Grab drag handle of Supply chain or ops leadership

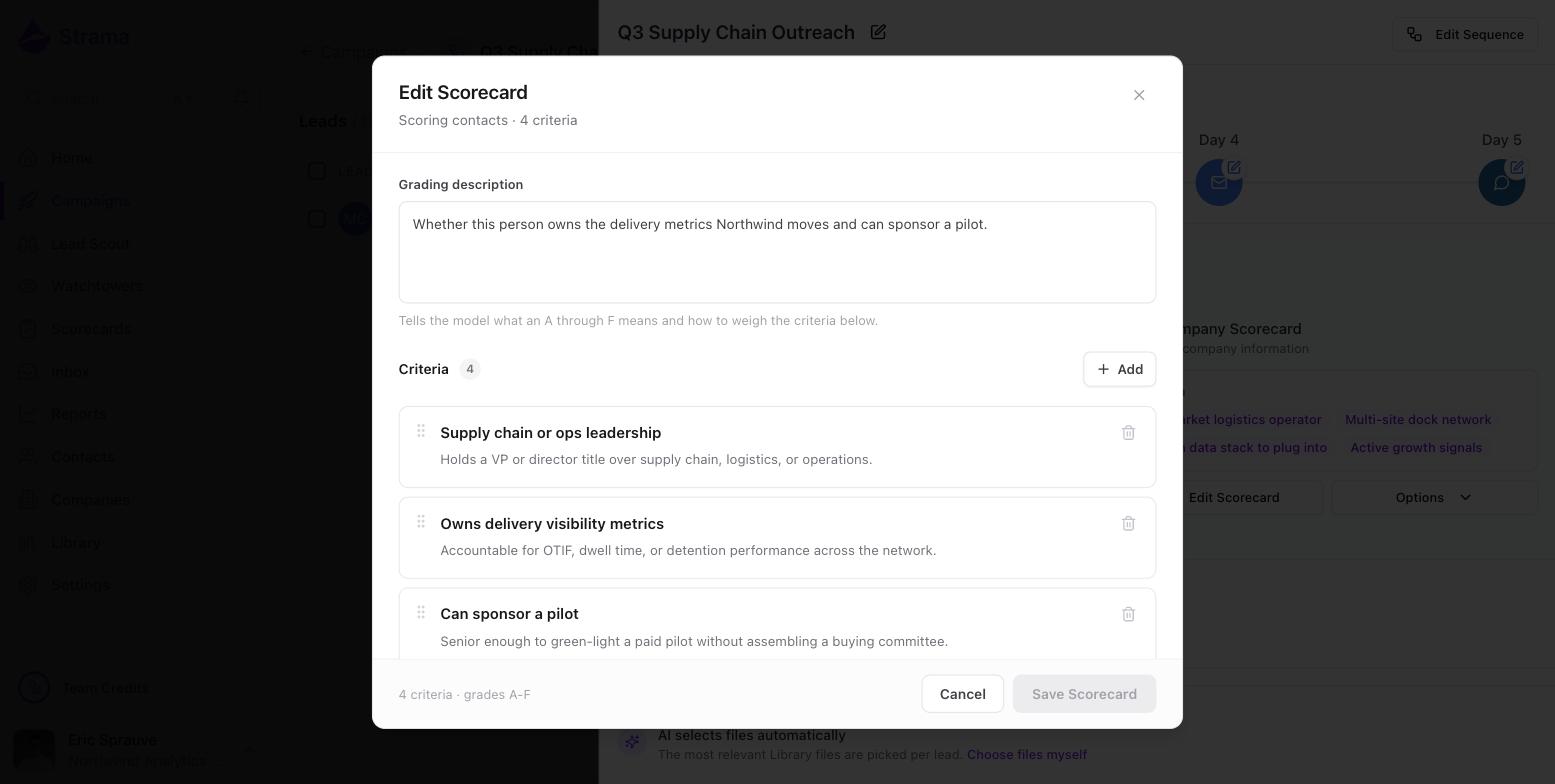click(421, 431)
